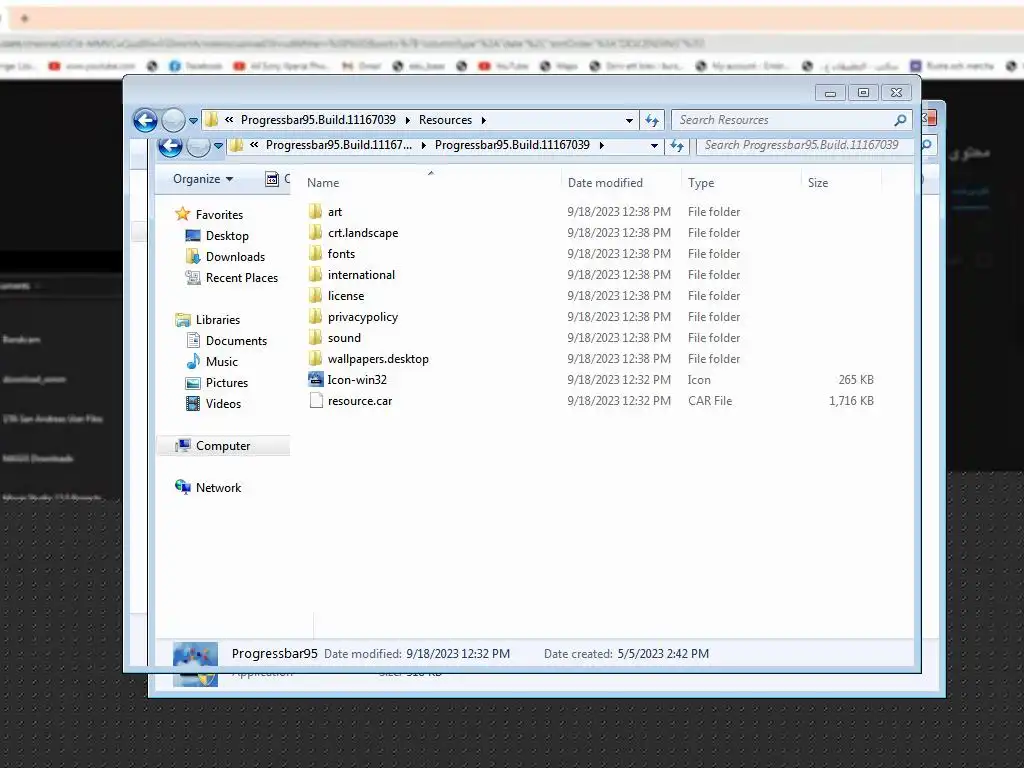Select the art folder icon

coord(315,212)
